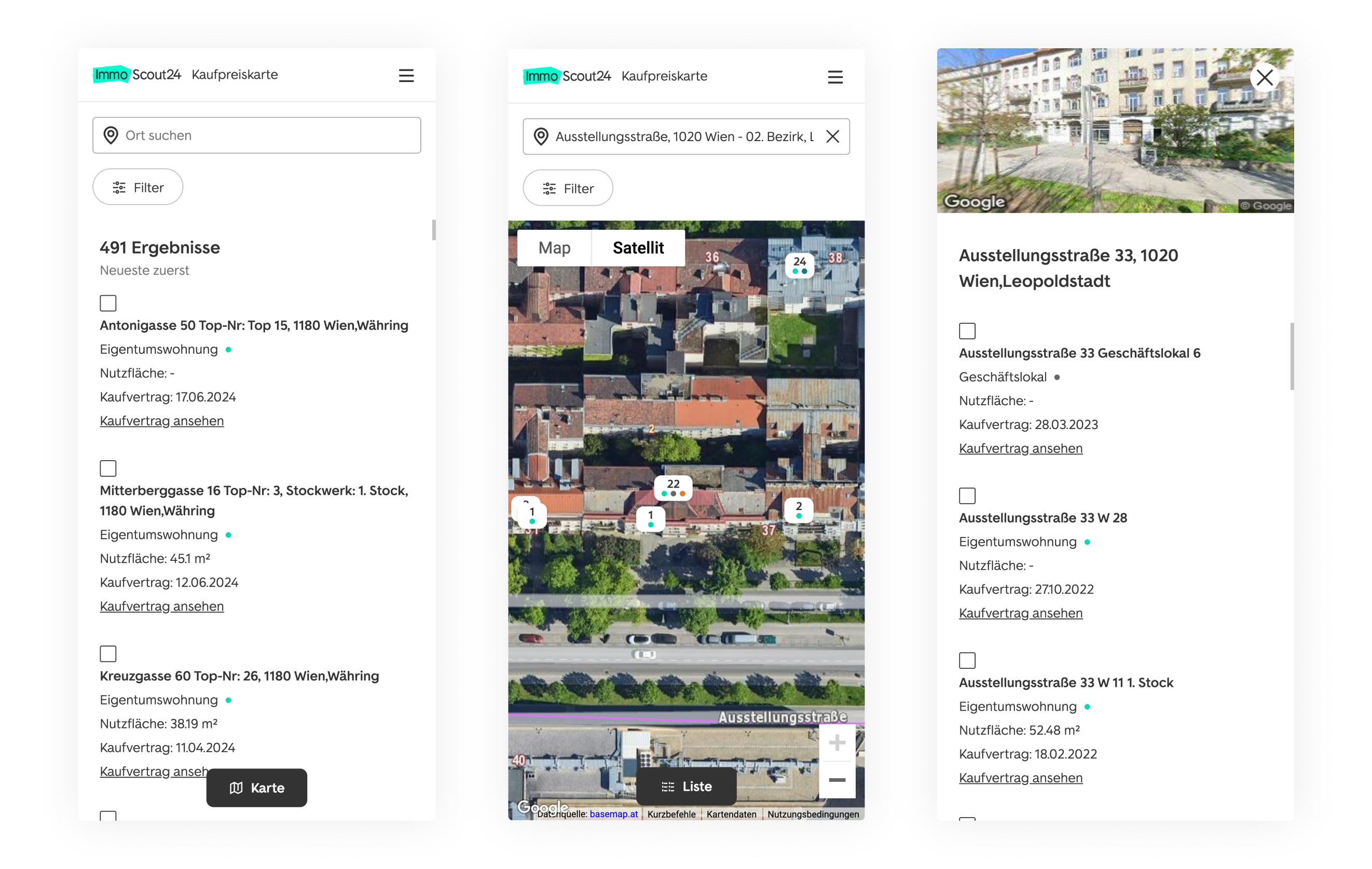Tick checkbox for Kreuzgasse 60 listing
1372x869 pixels.
(108, 654)
